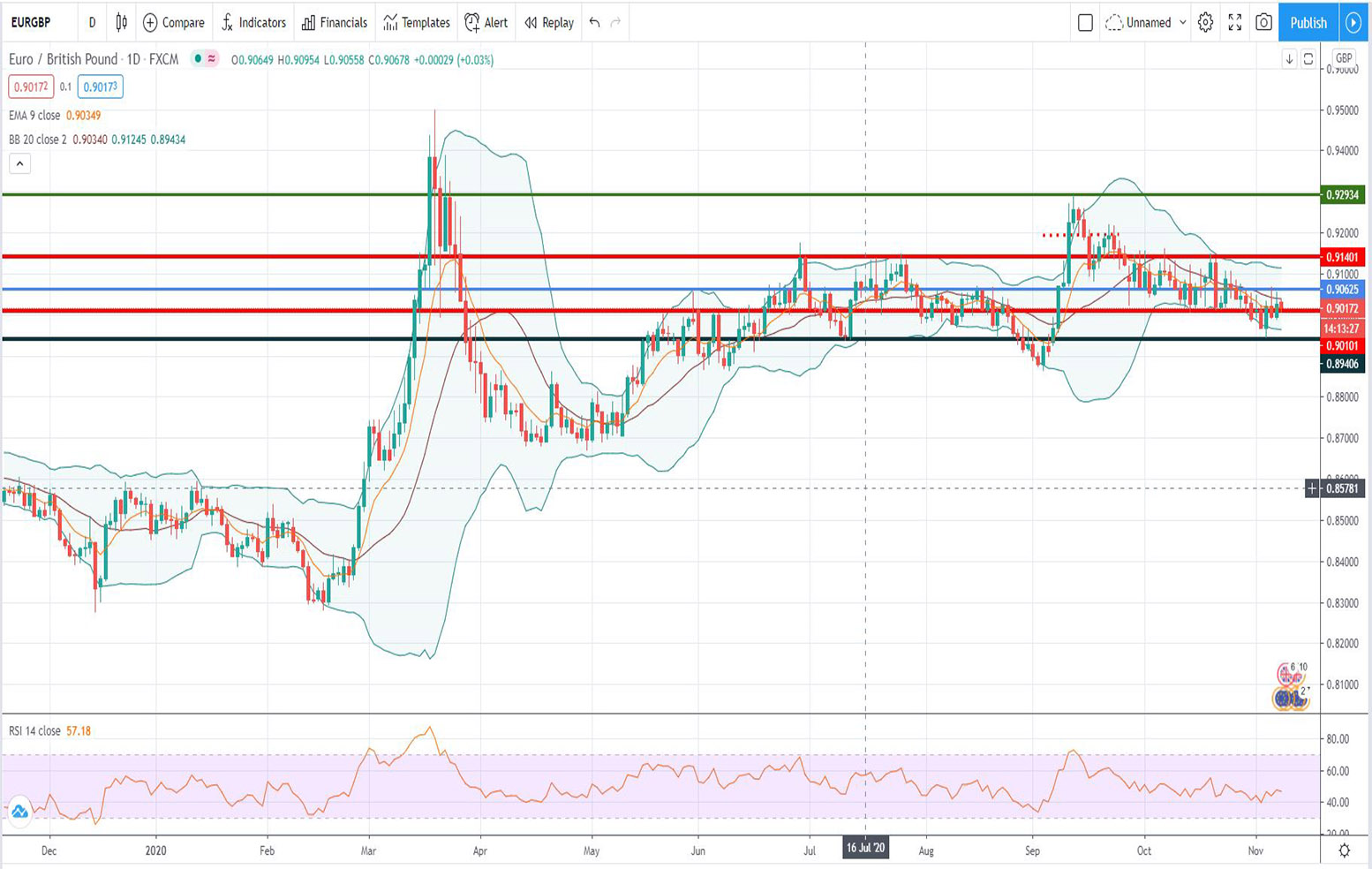Start bar Replay mode
1372x869 pixels.
point(547,23)
